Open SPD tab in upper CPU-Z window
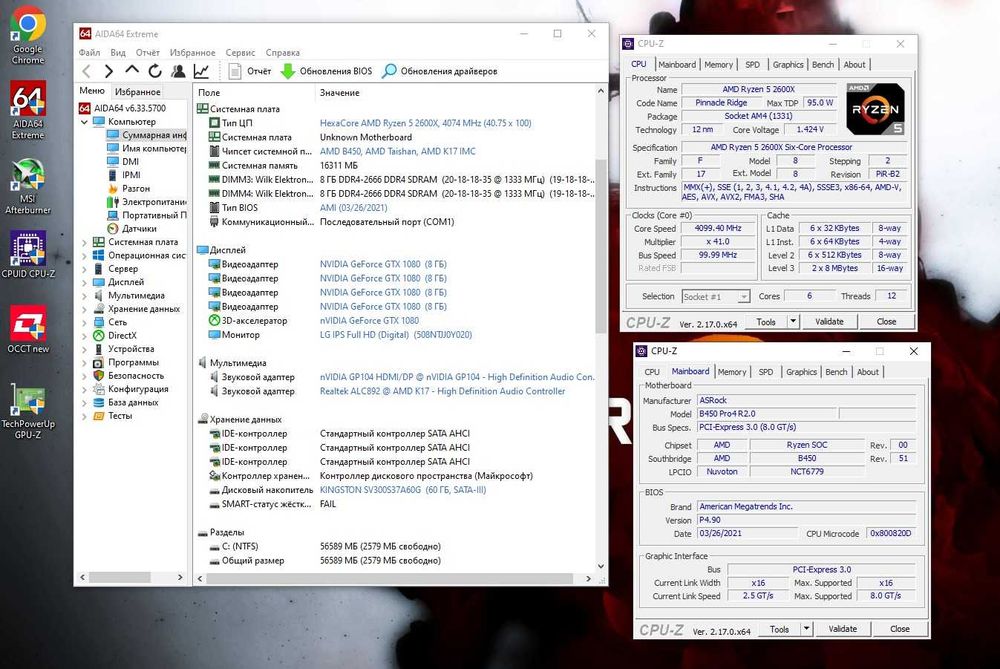This screenshot has height=669, width=1000. point(753,64)
